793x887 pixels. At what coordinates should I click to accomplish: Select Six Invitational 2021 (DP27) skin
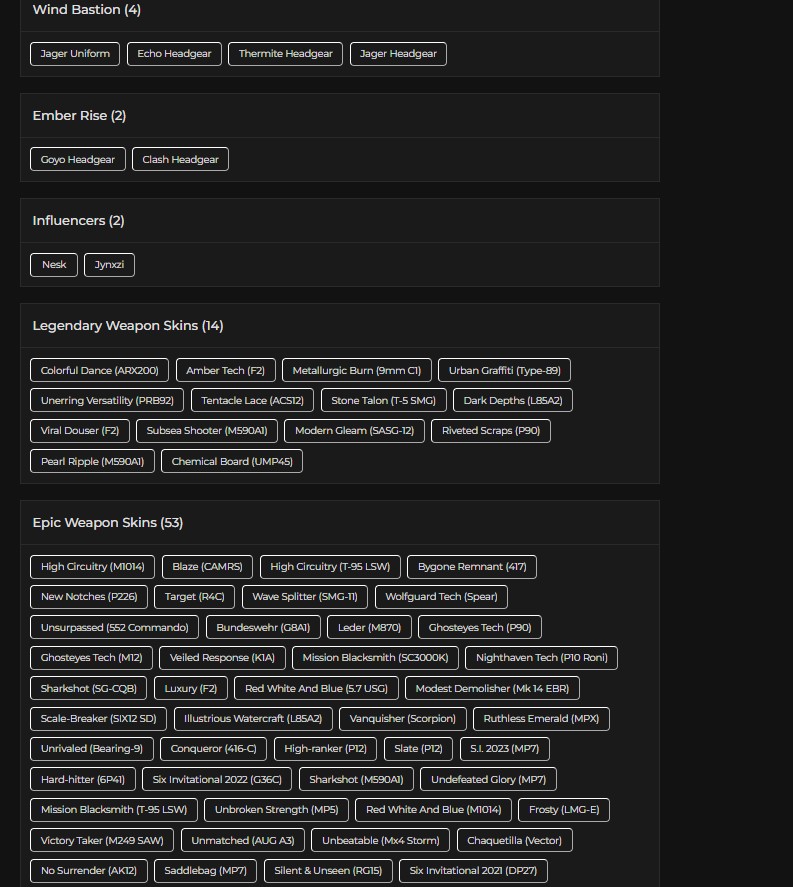pyautogui.click(x=473, y=871)
